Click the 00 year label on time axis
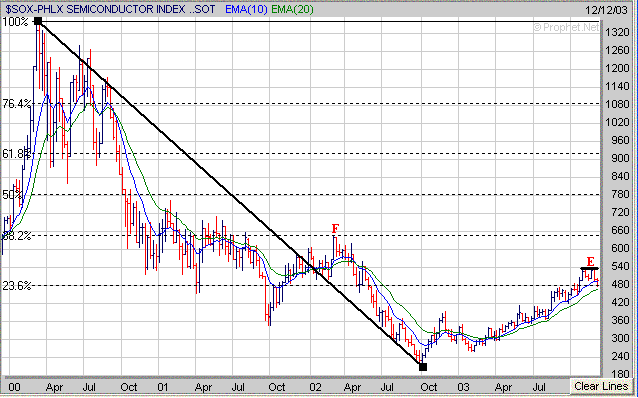This screenshot has height=398, width=638. coord(14,387)
